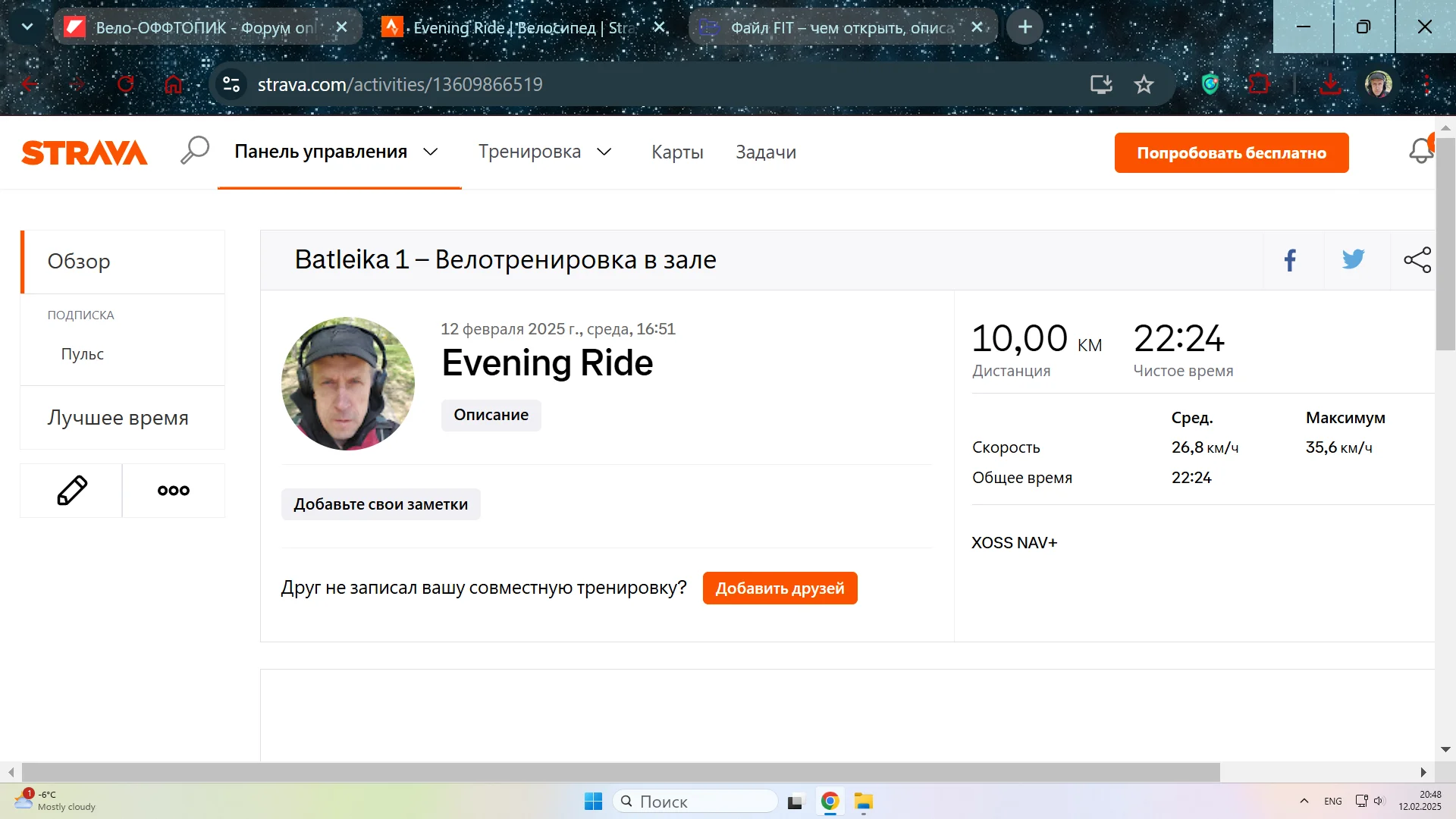The image size is (1456, 819).
Task: Click the Попробовать бесплатно button
Action: coord(1231,152)
